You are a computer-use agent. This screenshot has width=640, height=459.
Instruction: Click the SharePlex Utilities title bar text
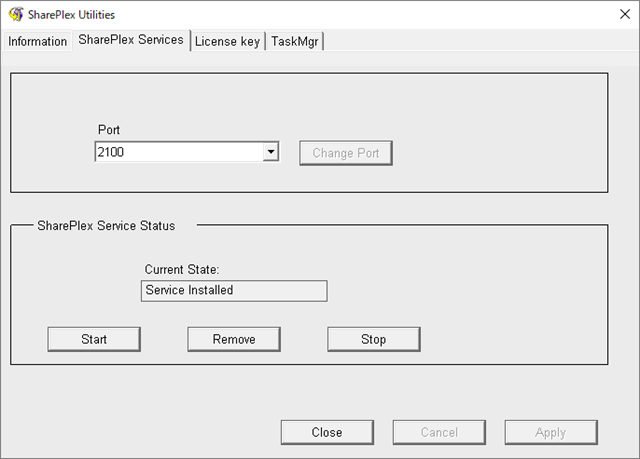[x=72, y=15]
